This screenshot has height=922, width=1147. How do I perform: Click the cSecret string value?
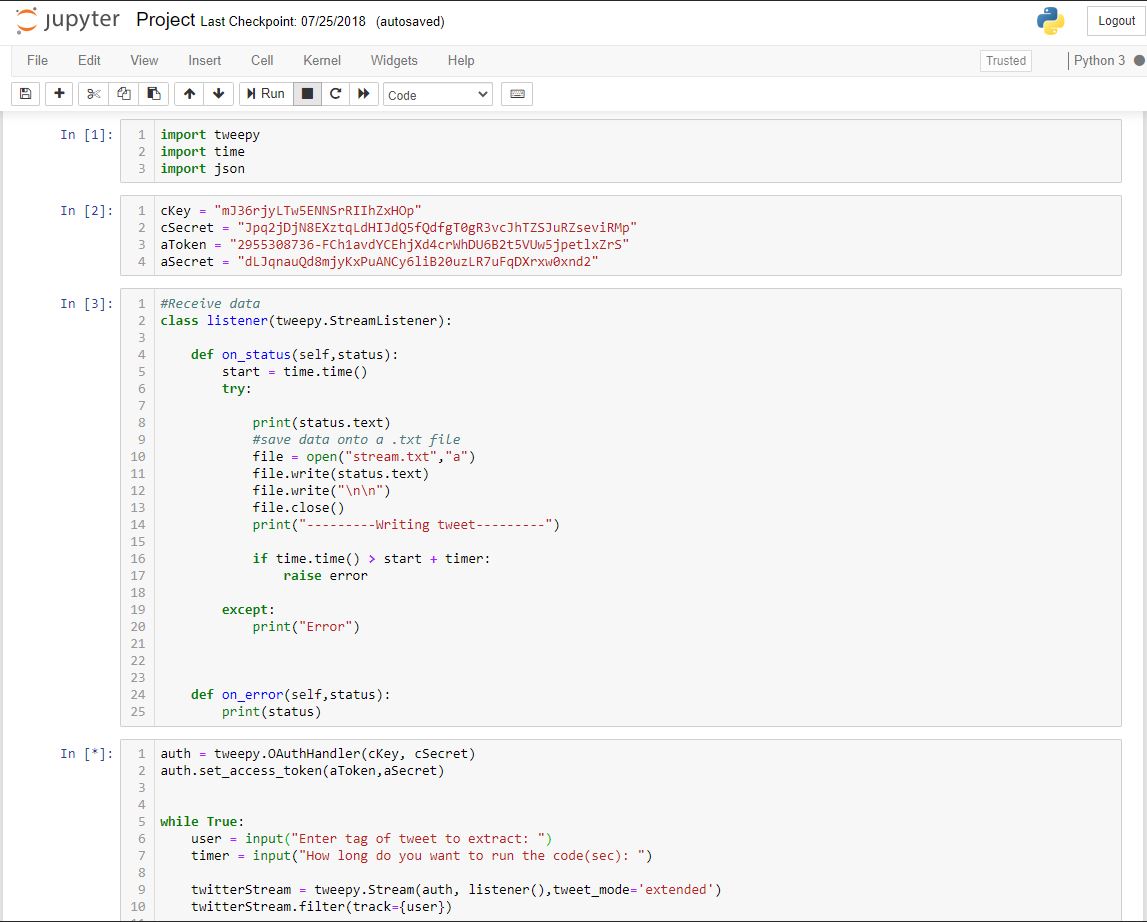437,228
